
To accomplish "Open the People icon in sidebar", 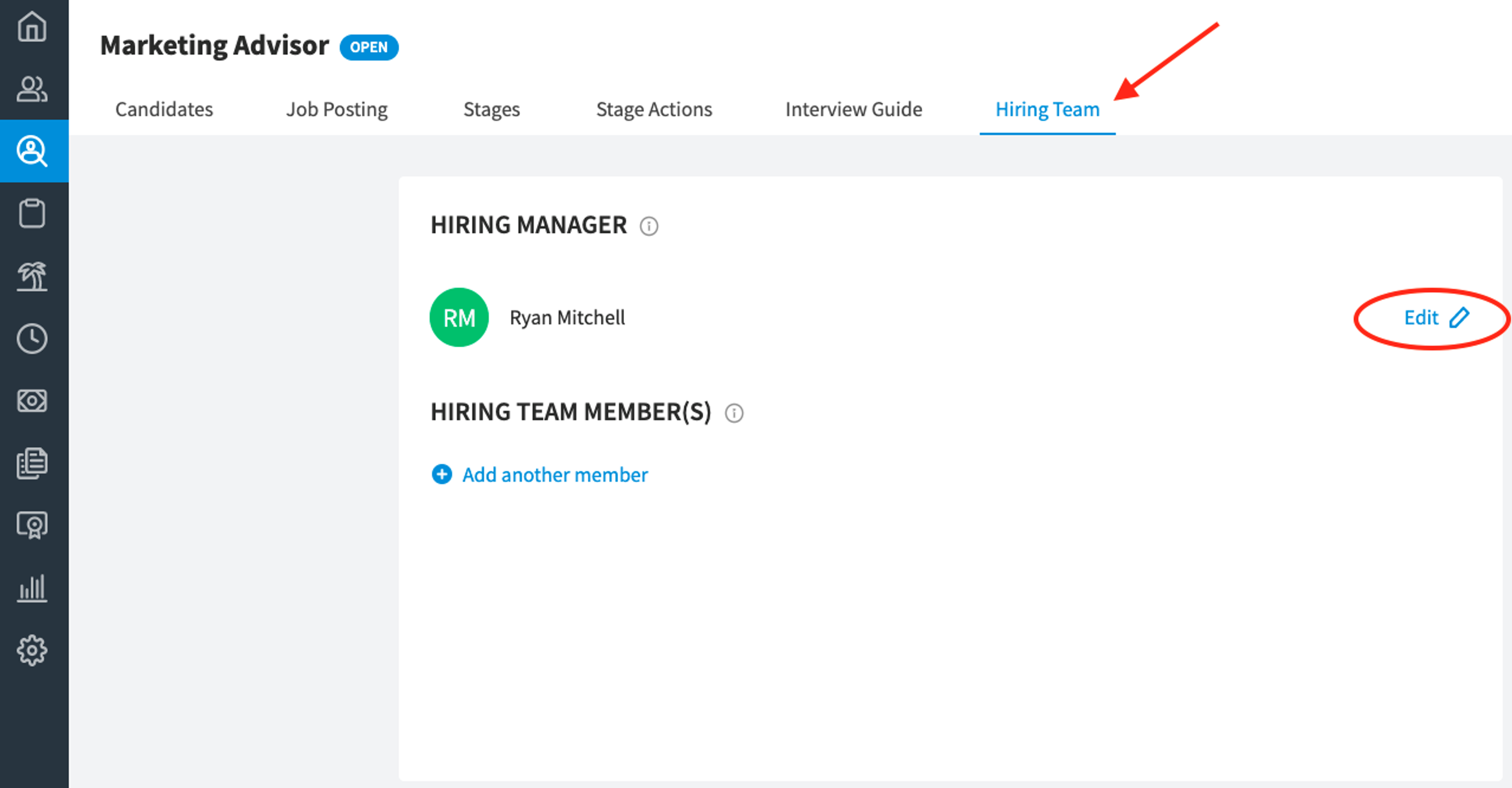I will pyautogui.click(x=32, y=89).
